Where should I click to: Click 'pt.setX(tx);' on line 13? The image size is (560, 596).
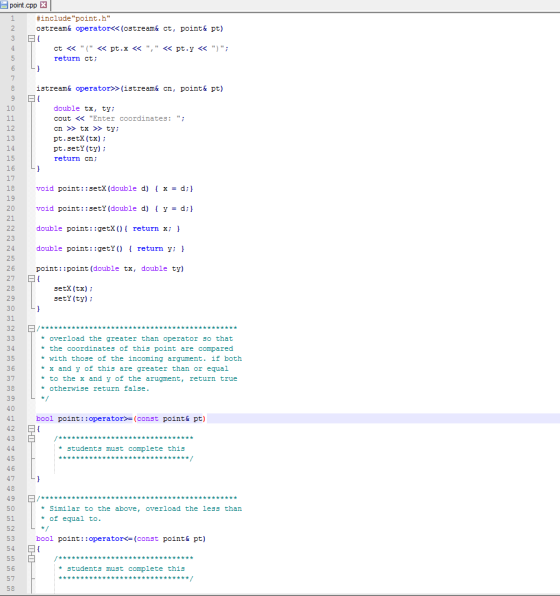point(79,138)
